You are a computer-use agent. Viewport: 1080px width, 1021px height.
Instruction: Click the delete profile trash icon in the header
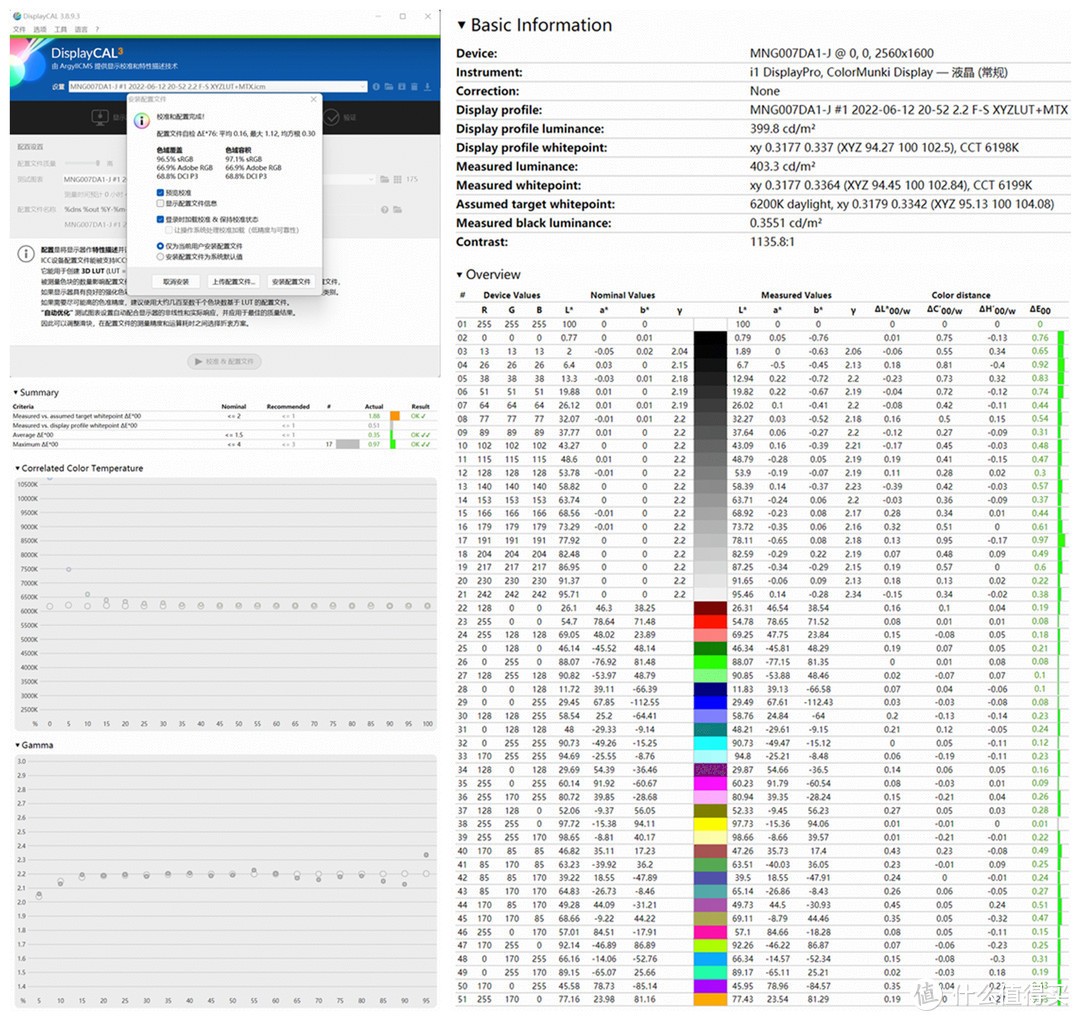(x=414, y=87)
